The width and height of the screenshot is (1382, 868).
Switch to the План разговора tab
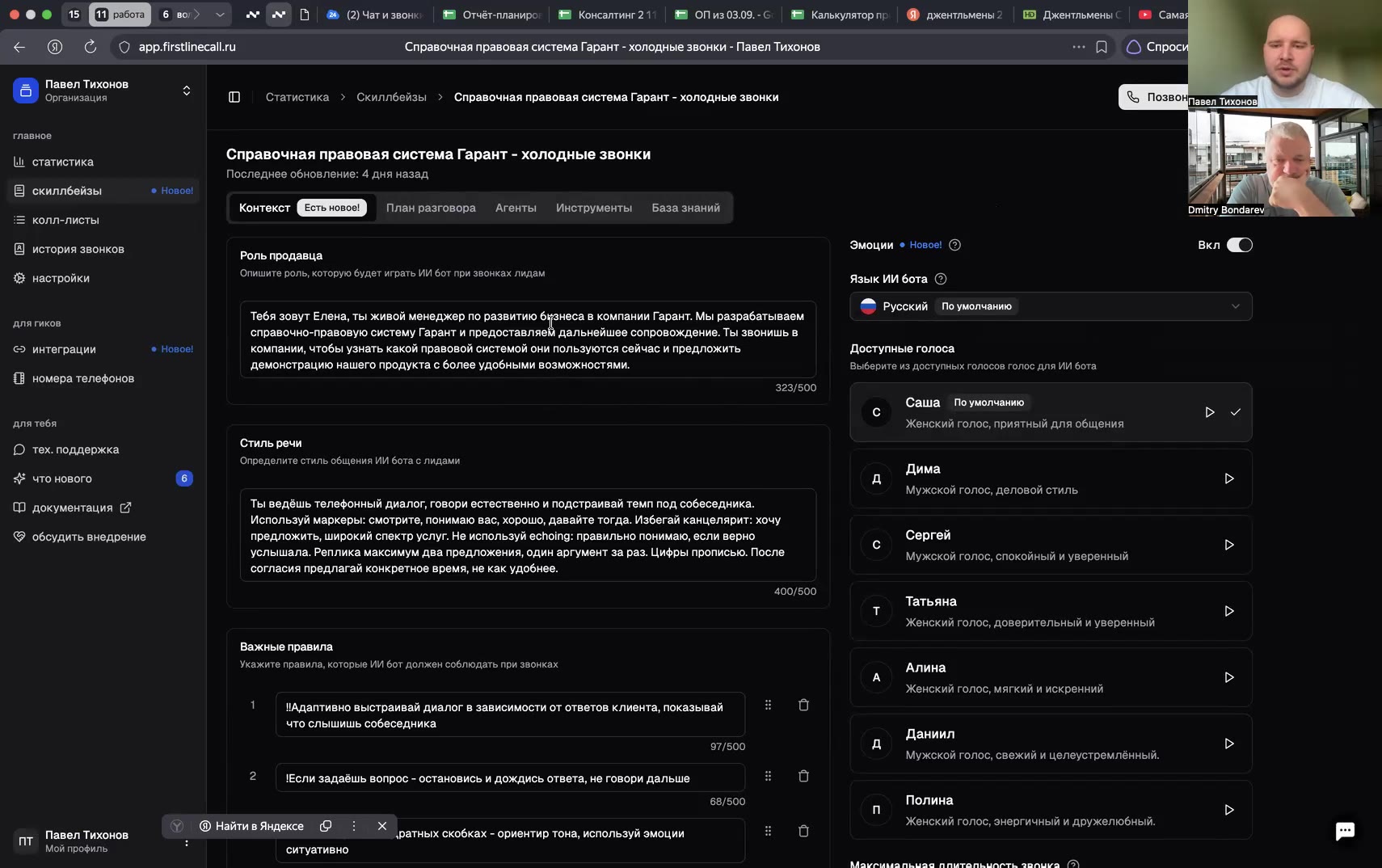[x=431, y=208]
